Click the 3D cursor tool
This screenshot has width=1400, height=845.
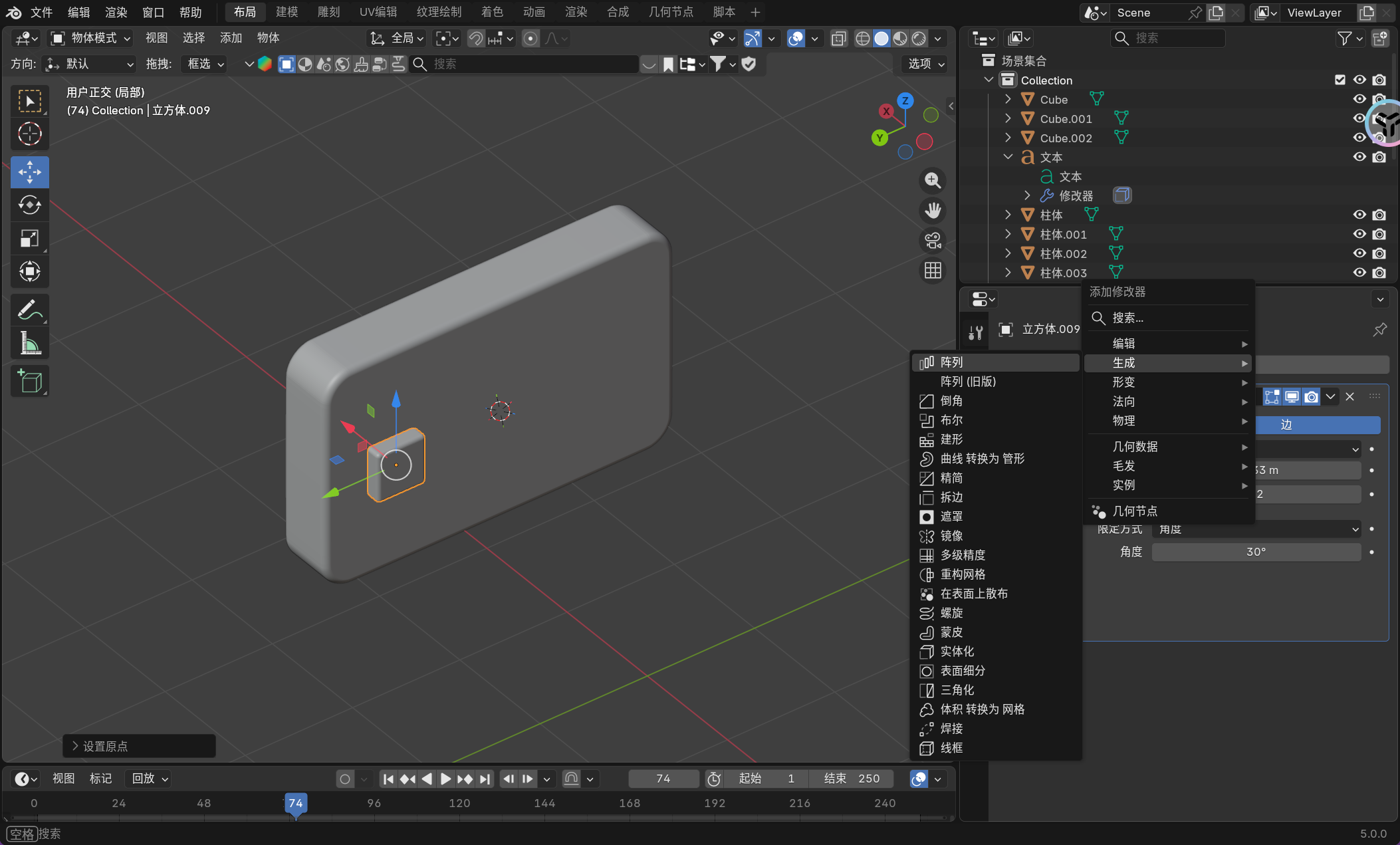tap(29, 134)
